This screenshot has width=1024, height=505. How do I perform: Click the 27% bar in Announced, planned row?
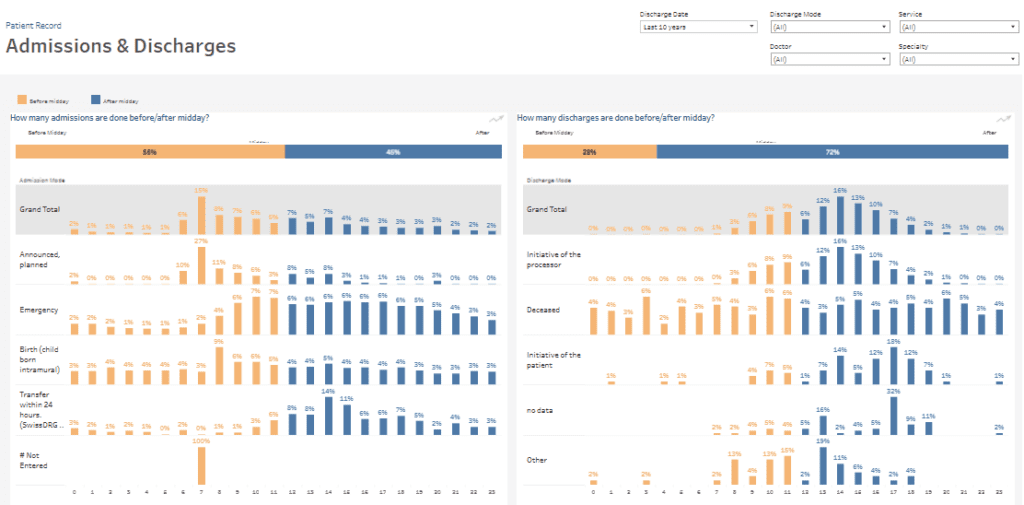202,265
